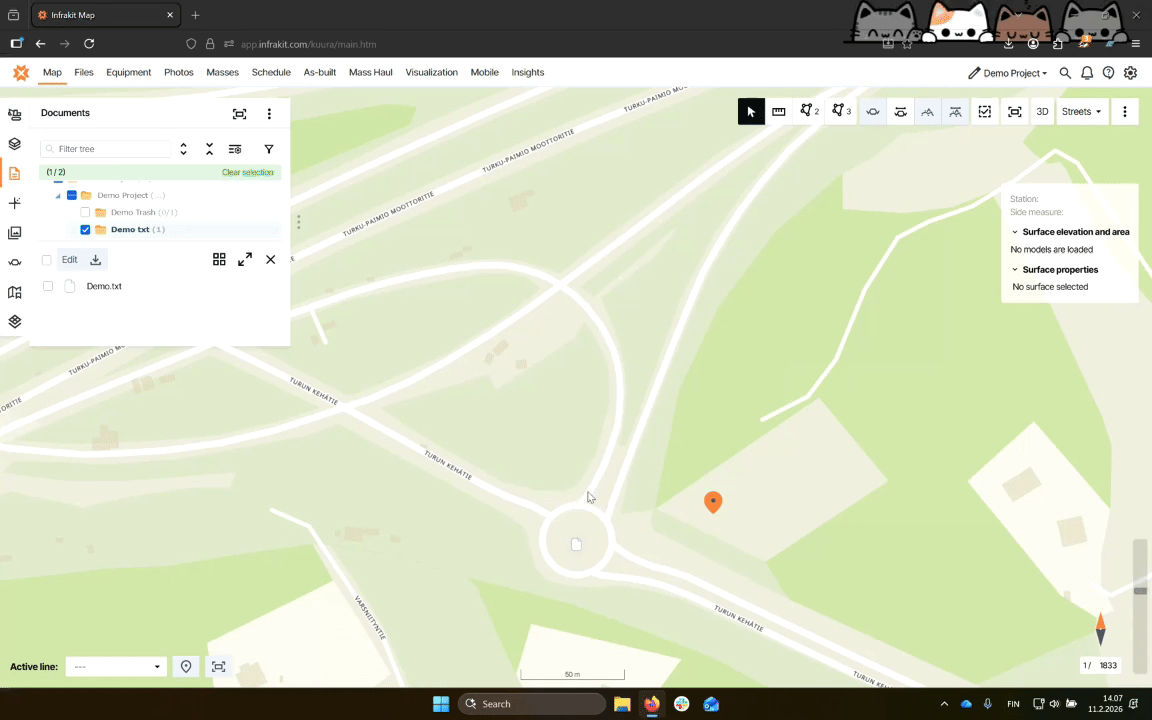This screenshot has width=1152, height=720.
Task: Open the help question mark icon
Action: tap(1109, 73)
